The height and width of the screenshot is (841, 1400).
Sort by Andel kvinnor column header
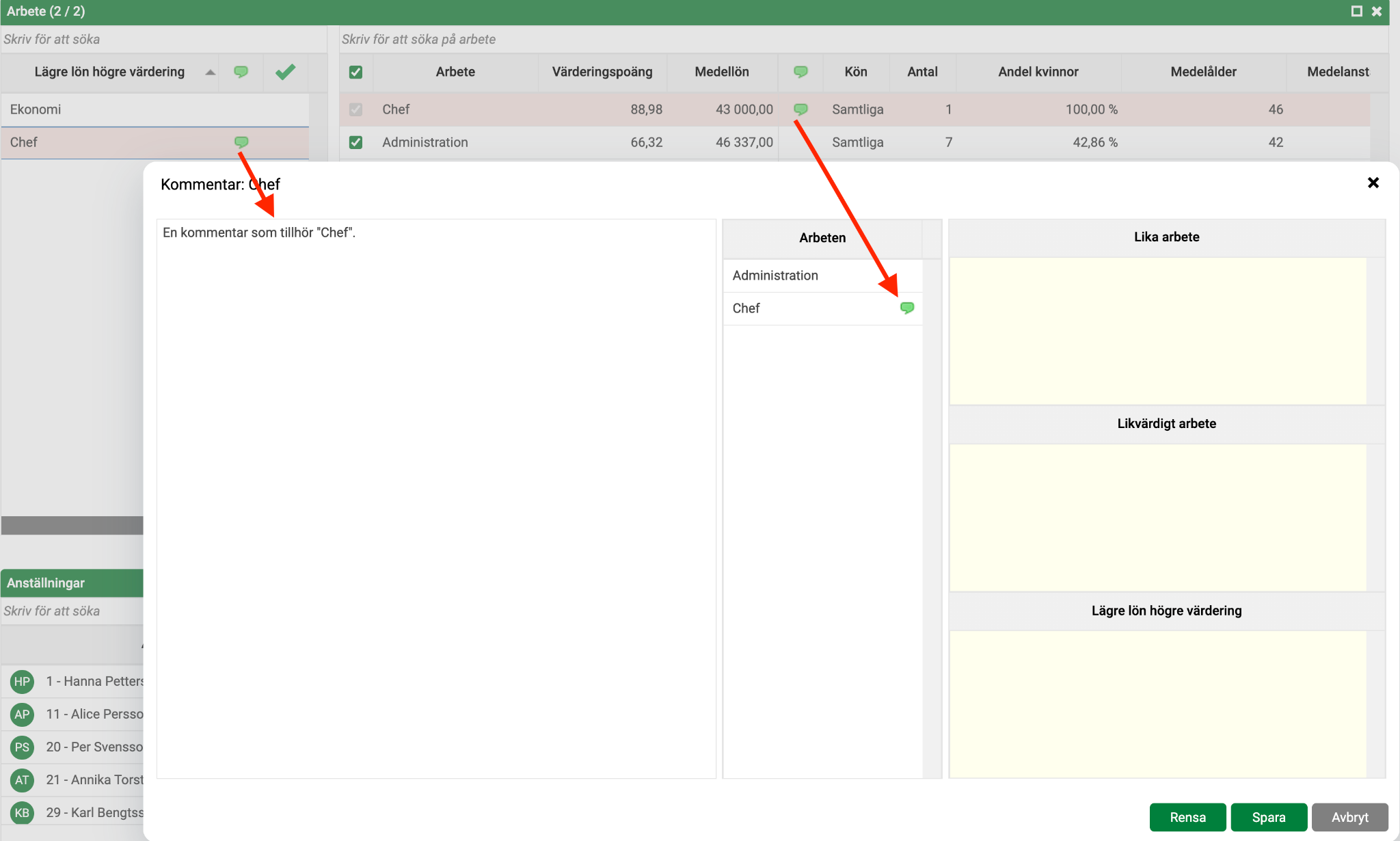click(1038, 72)
